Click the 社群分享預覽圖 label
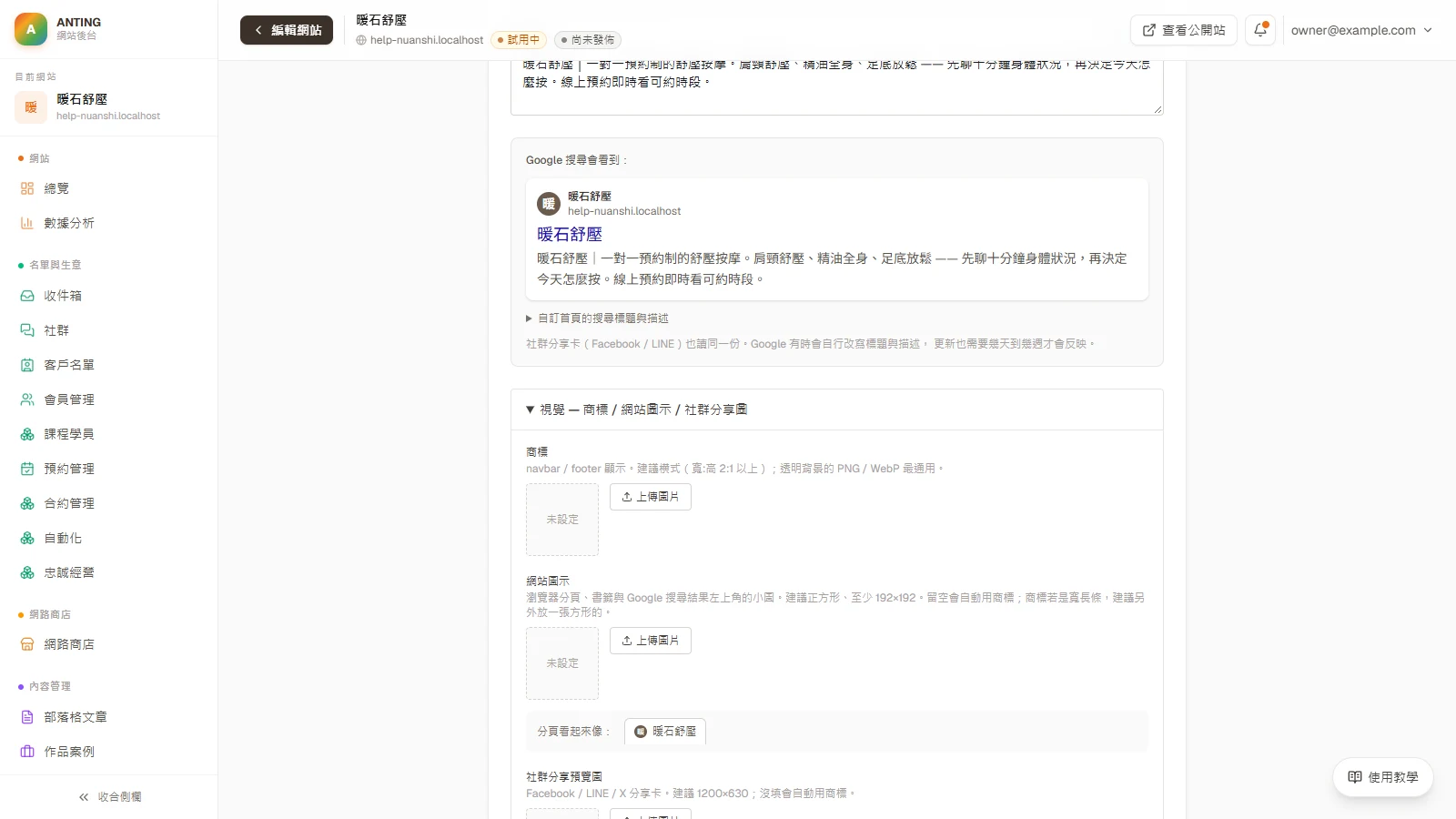This screenshot has height=819, width=1456. [564, 777]
